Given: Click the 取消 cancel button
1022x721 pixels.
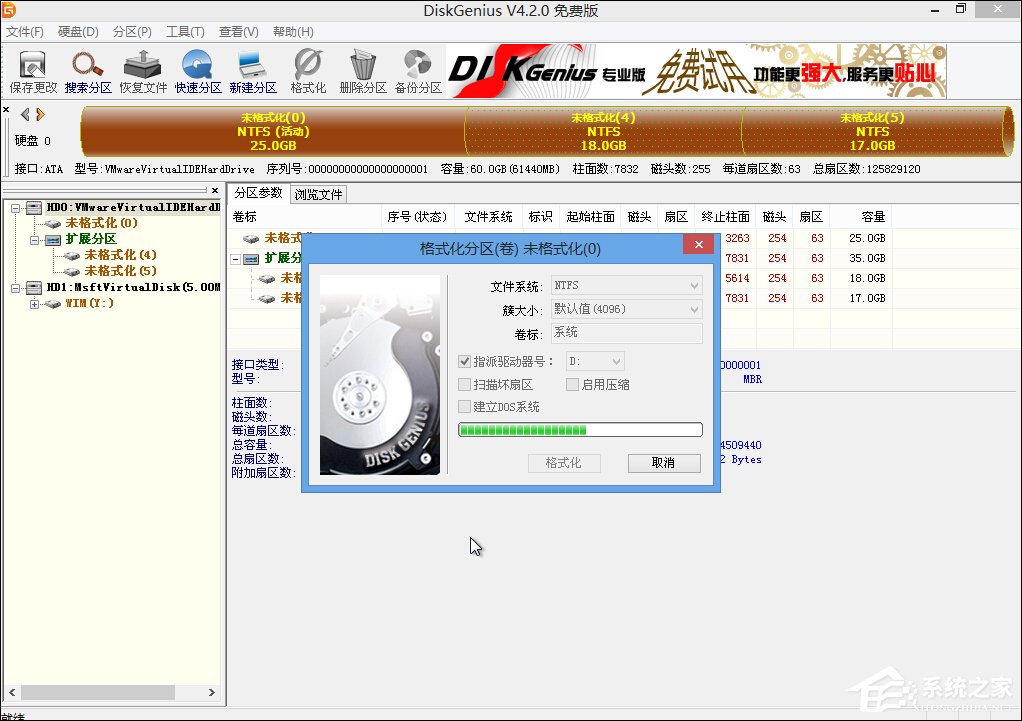Looking at the screenshot, I should pos(664,463).
